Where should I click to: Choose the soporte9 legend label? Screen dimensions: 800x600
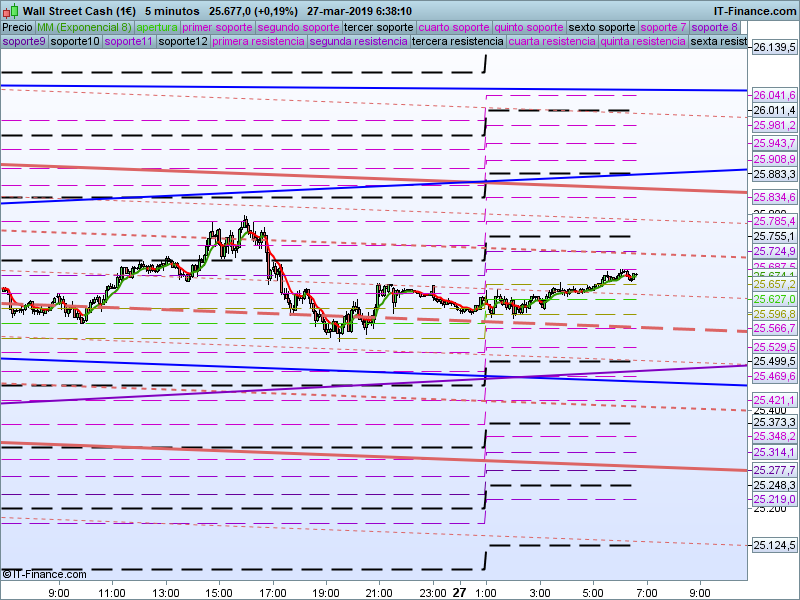(24, 41)
